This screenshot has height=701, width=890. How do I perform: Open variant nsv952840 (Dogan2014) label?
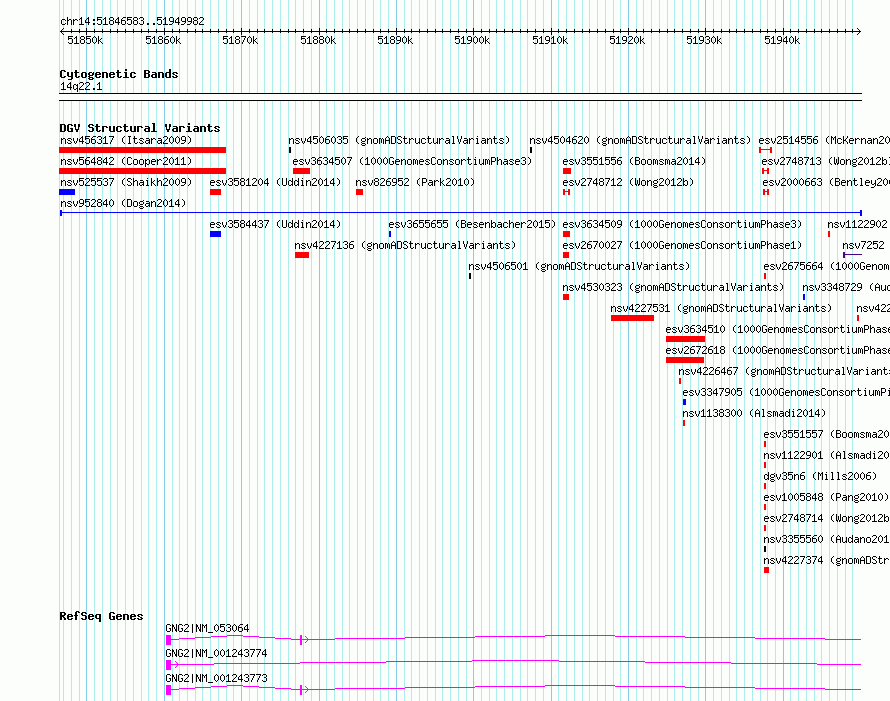click(123, 203)
